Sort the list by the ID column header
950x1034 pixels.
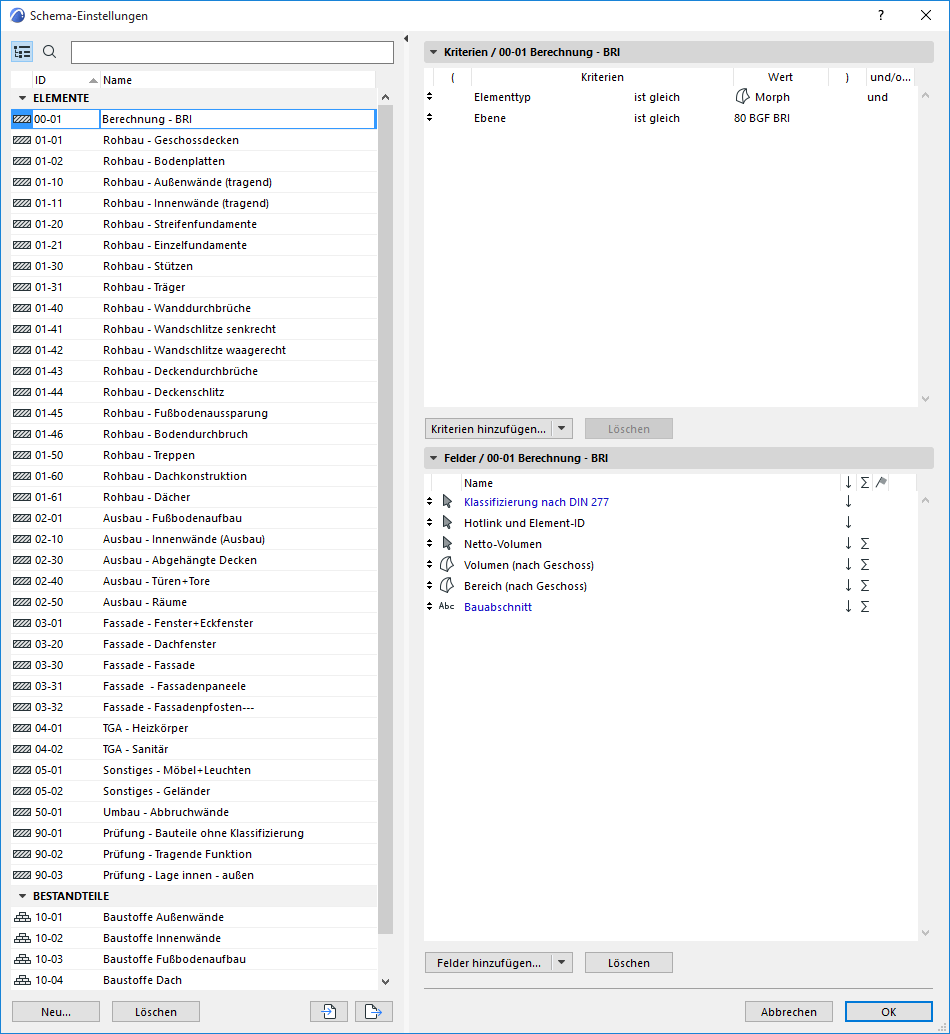click(66, 80)
